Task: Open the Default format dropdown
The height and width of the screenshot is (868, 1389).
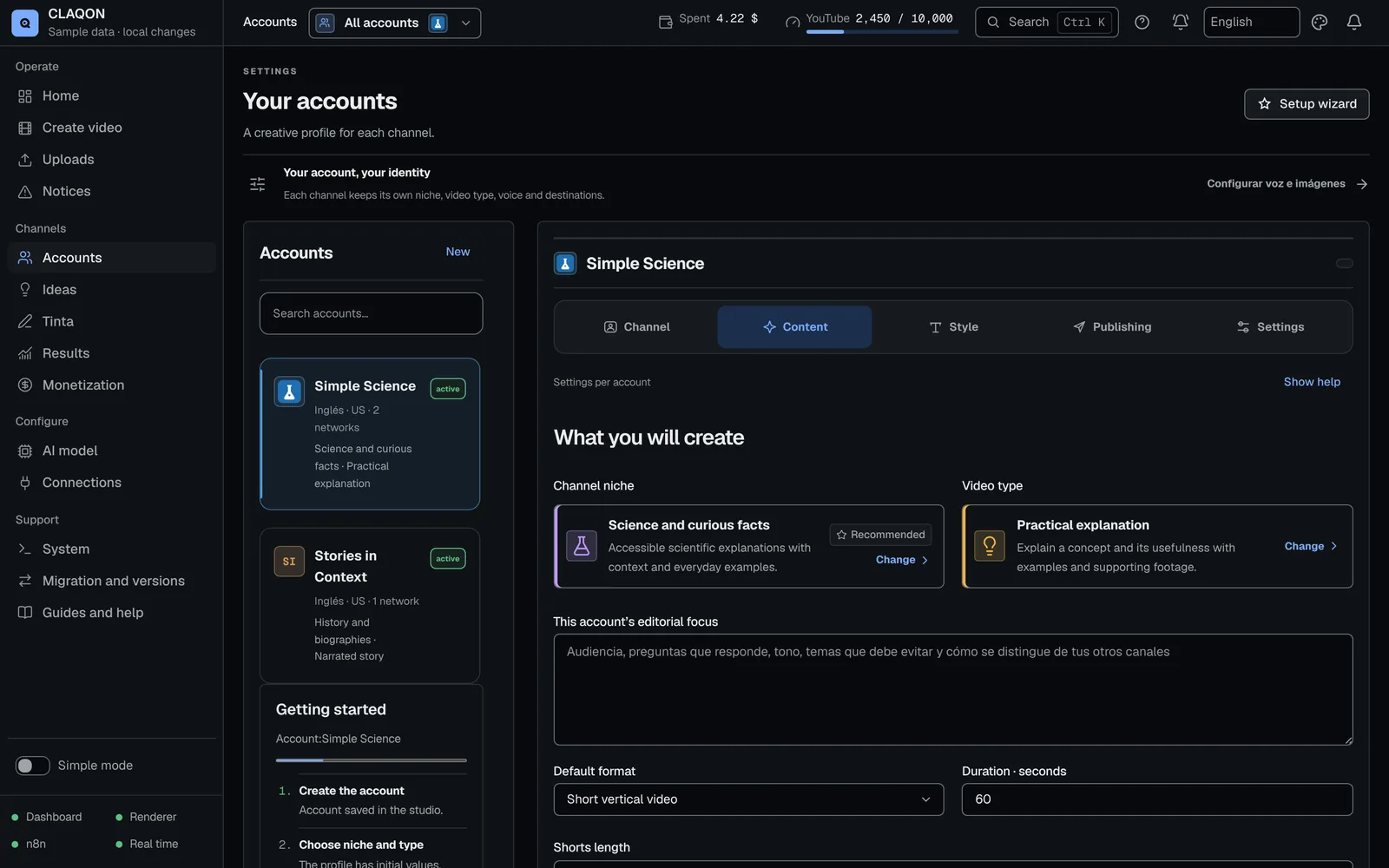Action: click(x=748, y=799)
